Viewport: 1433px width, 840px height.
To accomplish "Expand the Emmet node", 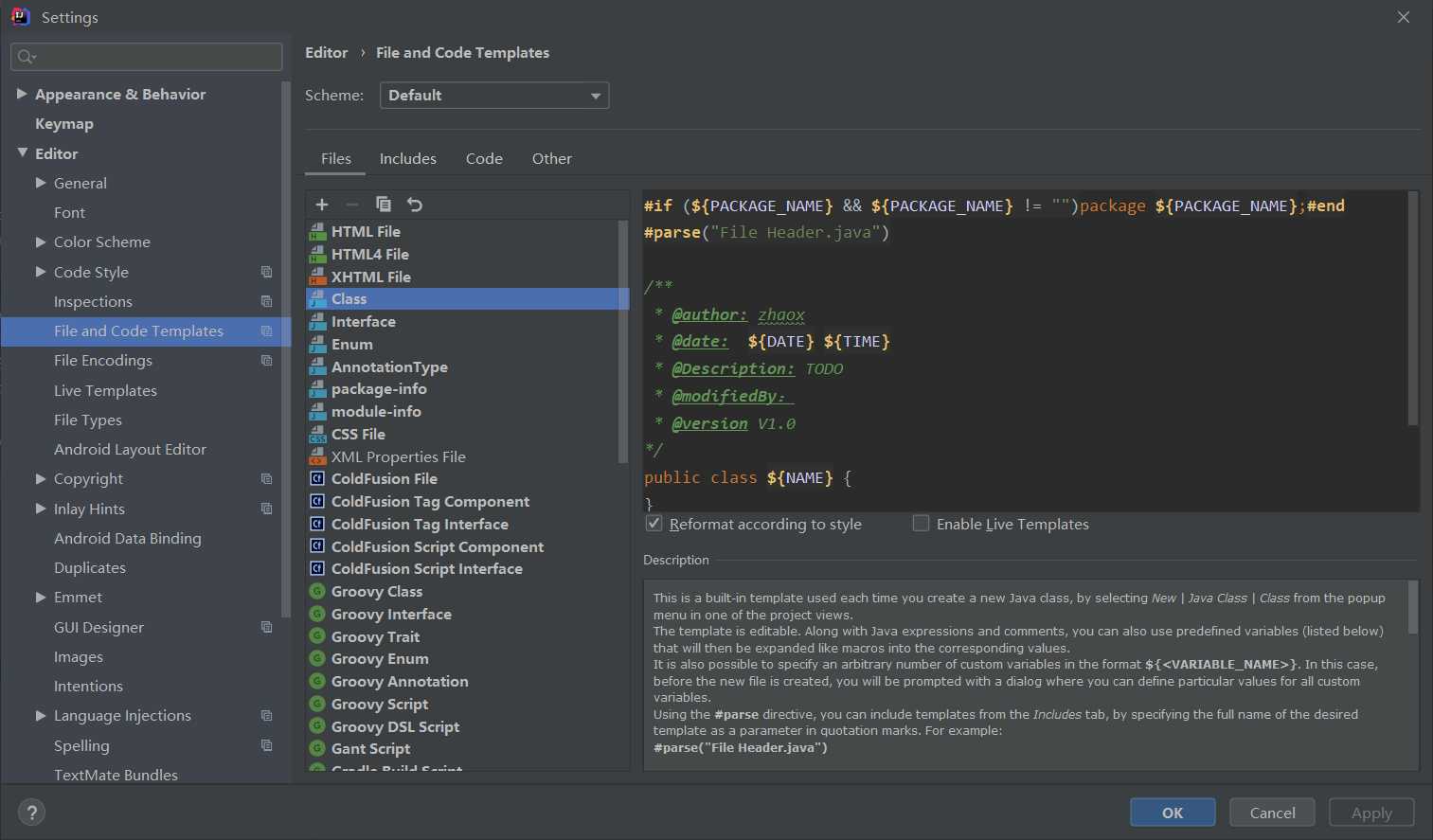I will click(41, 598).
